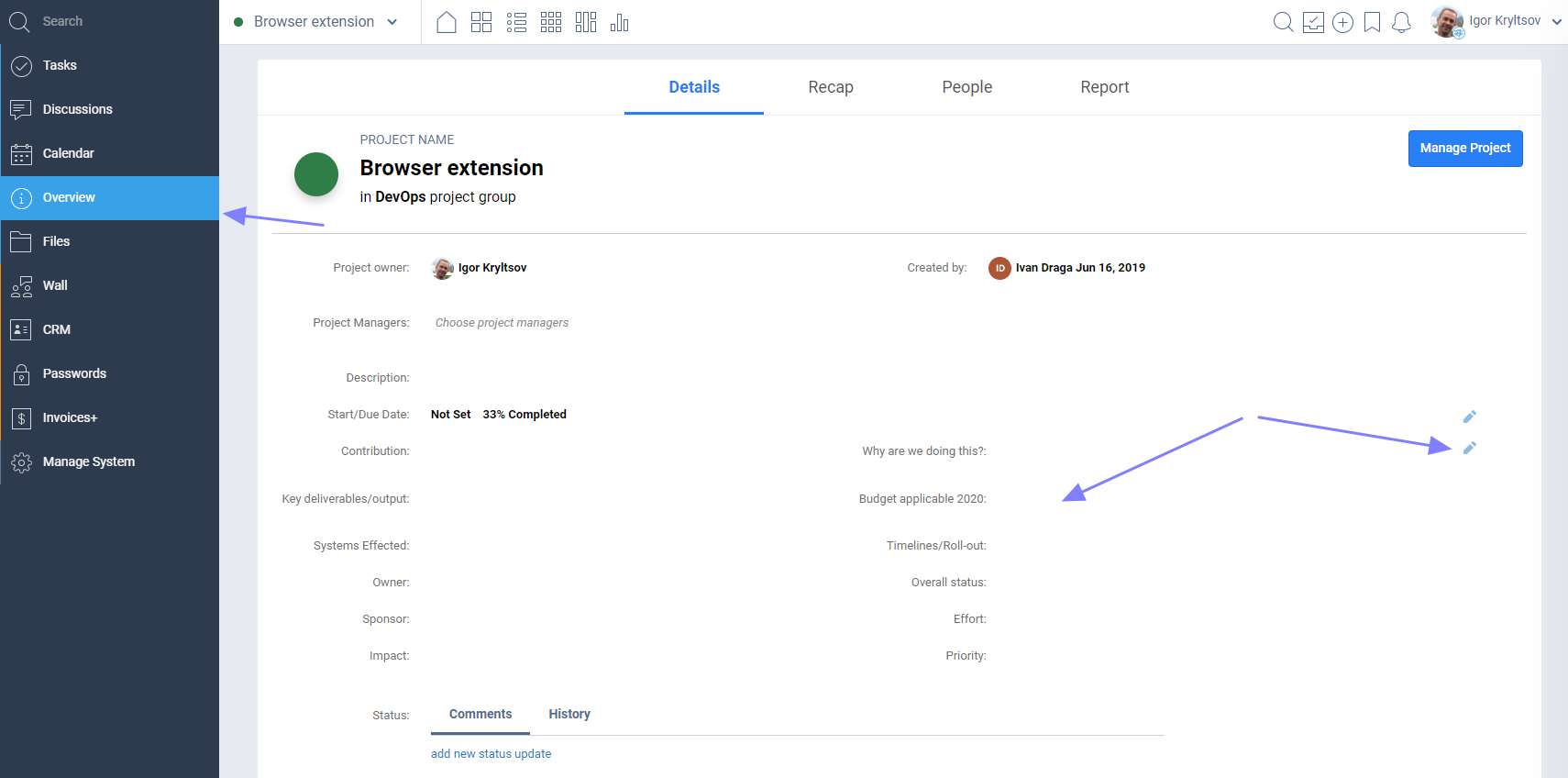Click 'add new status update' link
The height and width of the screenshot is (778, 1568).
[x=491, y=754]
